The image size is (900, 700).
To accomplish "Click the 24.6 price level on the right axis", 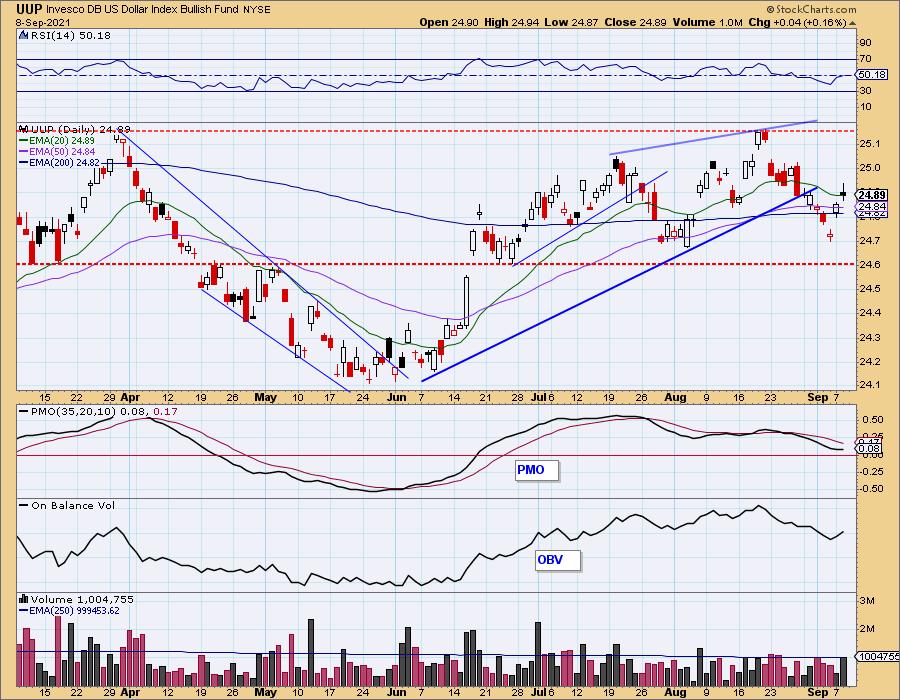I will point(870,265).
